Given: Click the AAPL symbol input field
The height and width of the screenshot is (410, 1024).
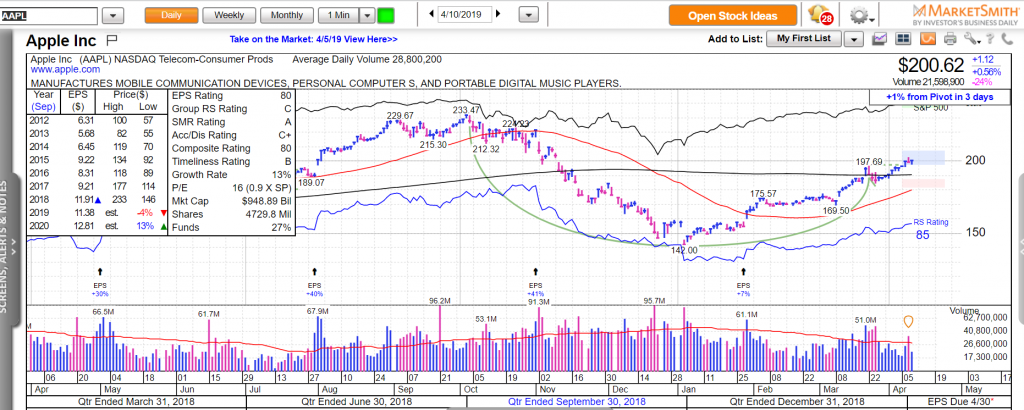Looking at the screenshot, I should tap(48, 16).
